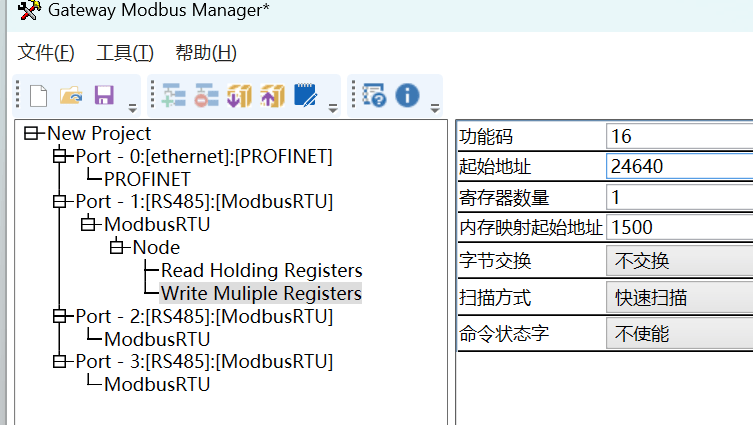Click the remove node tree icon
This screenshot has width=753, height=425.
[x=206, y=95]
